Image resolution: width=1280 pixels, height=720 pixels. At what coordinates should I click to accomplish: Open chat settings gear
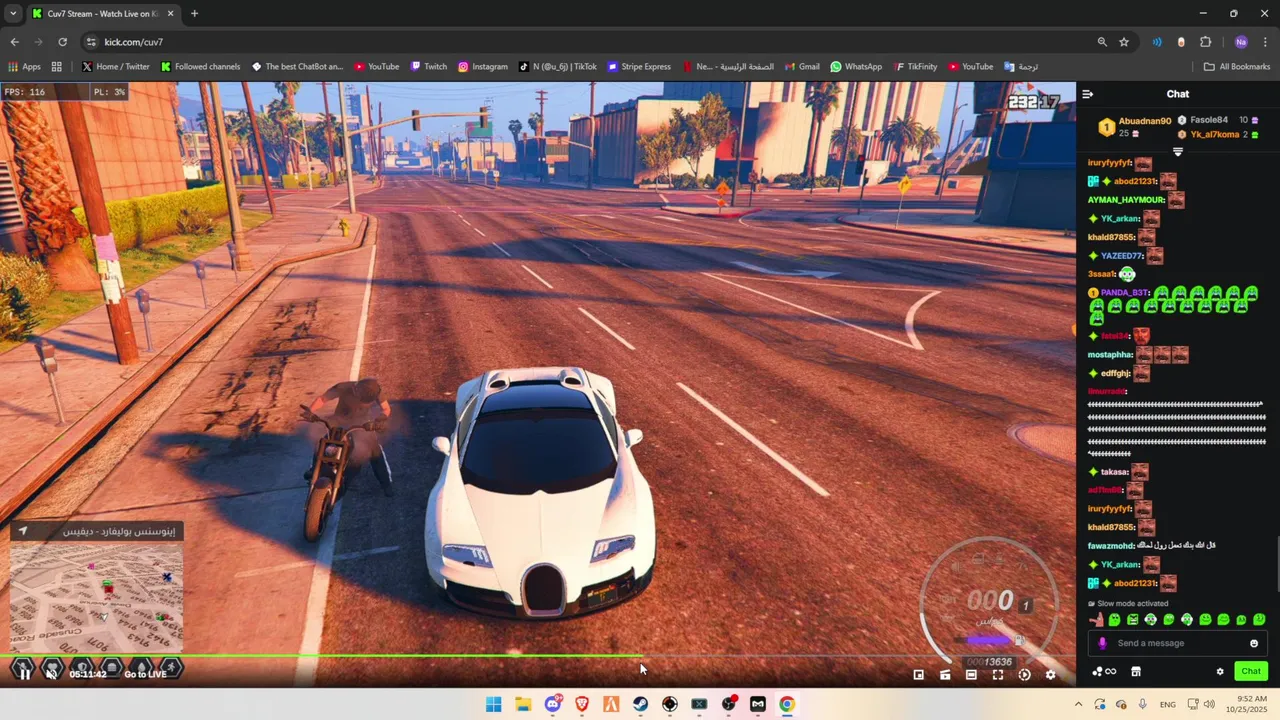(x=1220, y=671)
